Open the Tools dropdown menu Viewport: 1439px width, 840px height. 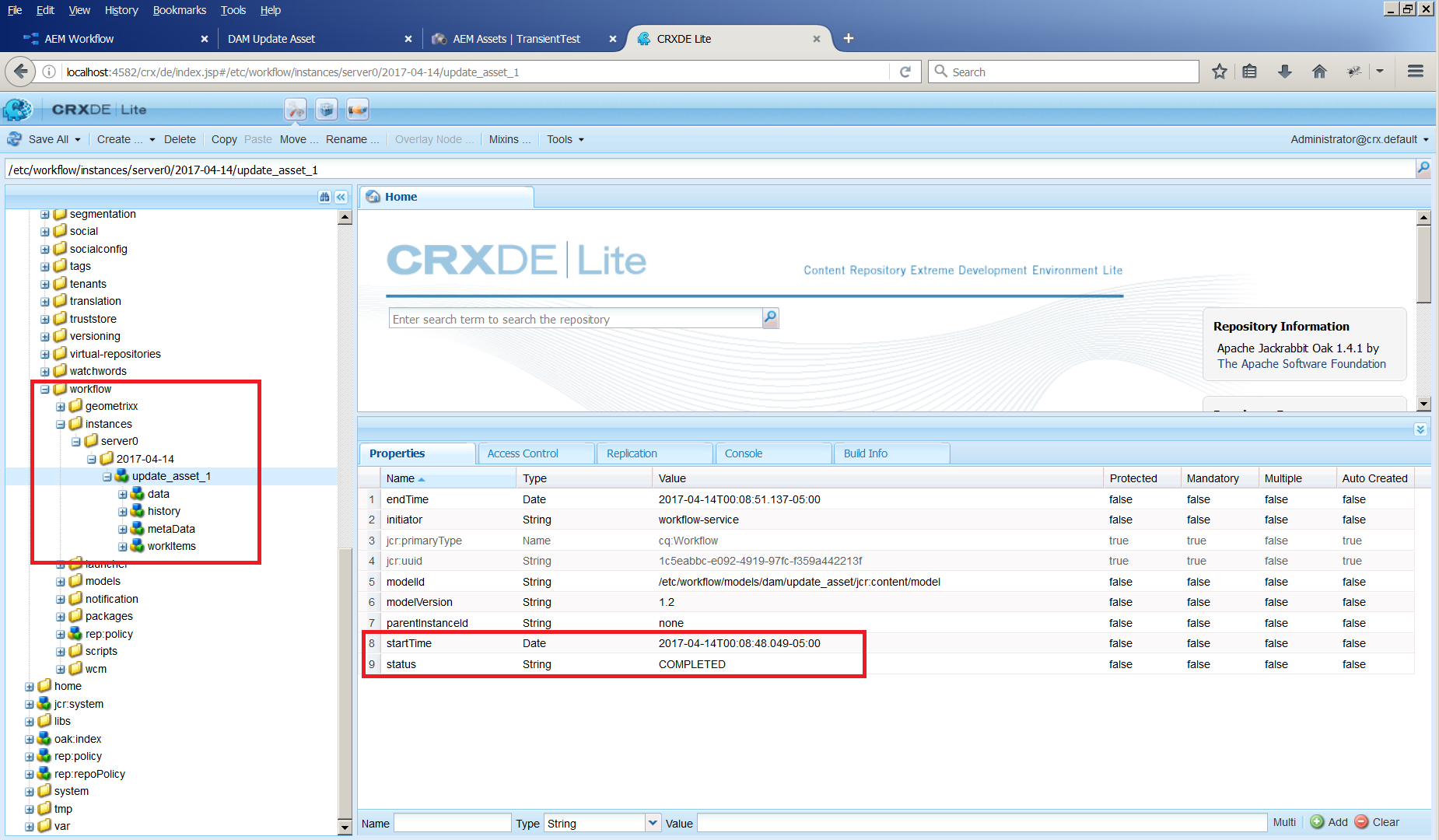[x=565, y=139]
